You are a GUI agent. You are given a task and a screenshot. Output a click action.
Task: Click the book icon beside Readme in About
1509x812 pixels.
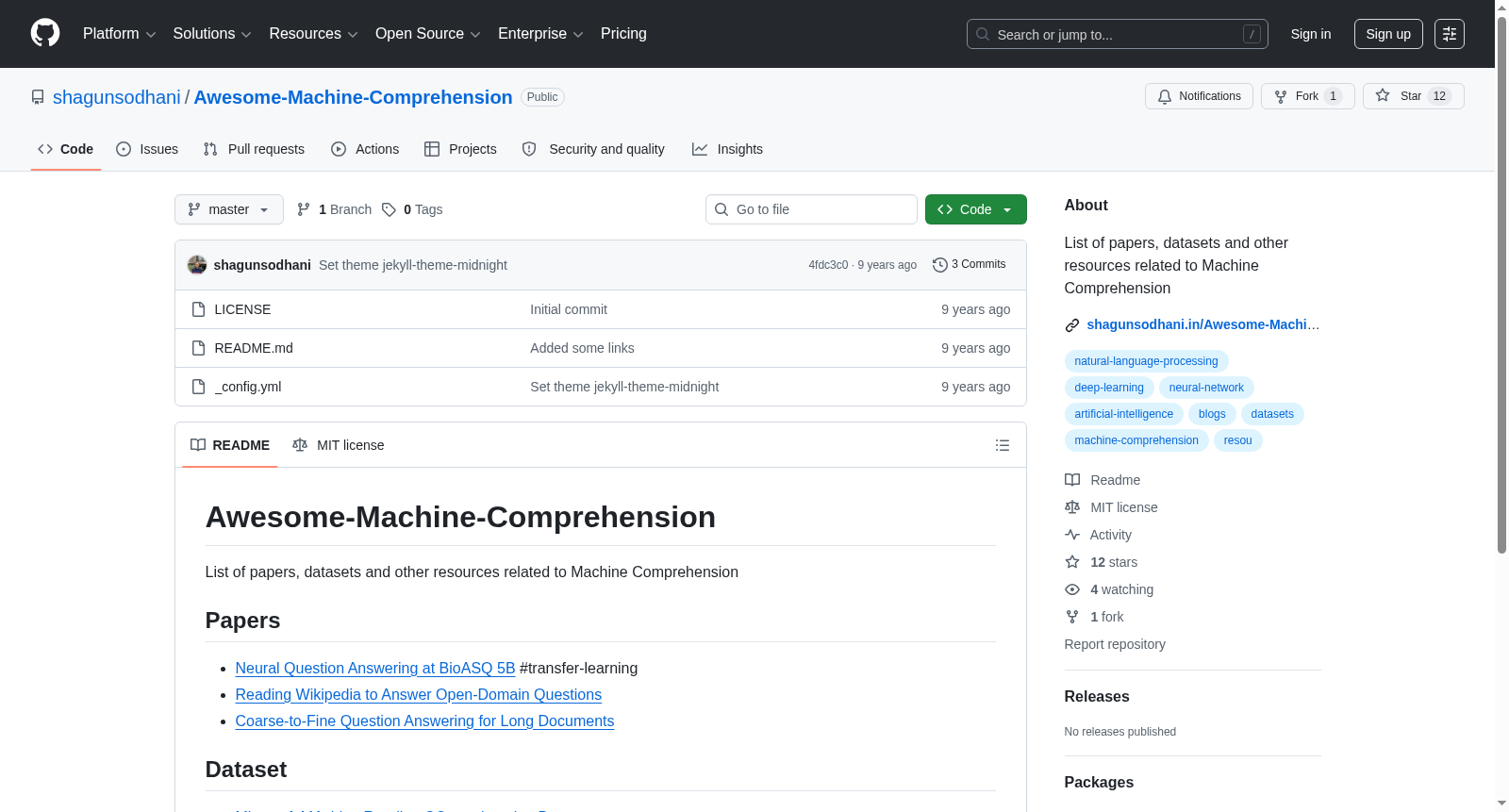pos(1072,480)
